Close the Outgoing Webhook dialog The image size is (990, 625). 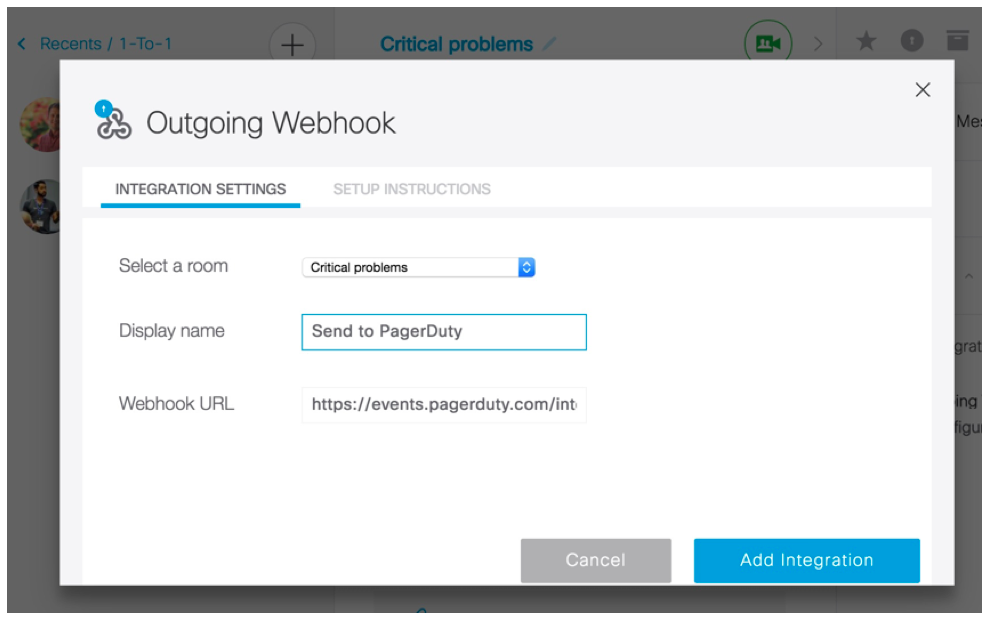922,90
